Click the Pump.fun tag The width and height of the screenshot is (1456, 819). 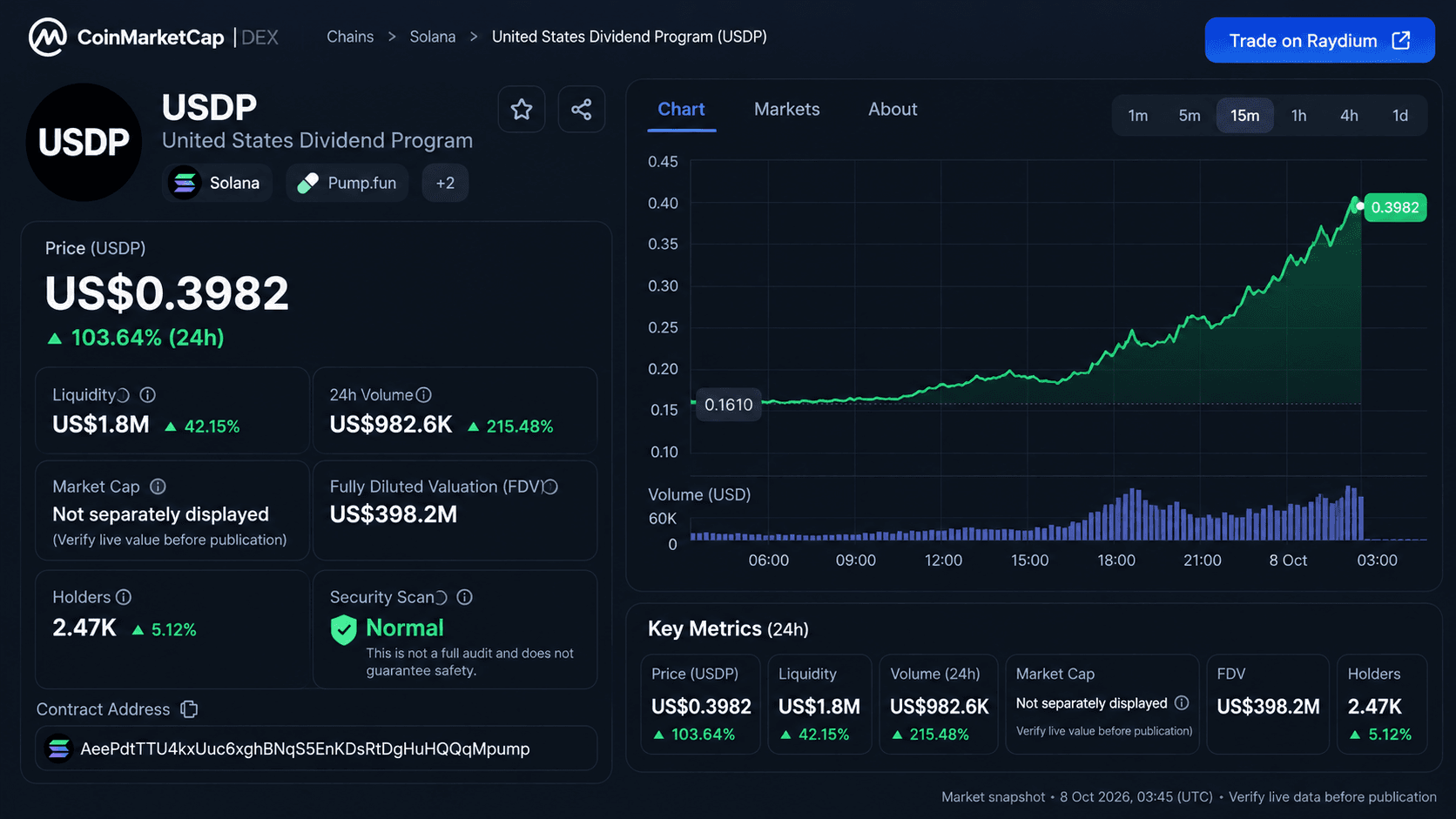tap(347, 183)
